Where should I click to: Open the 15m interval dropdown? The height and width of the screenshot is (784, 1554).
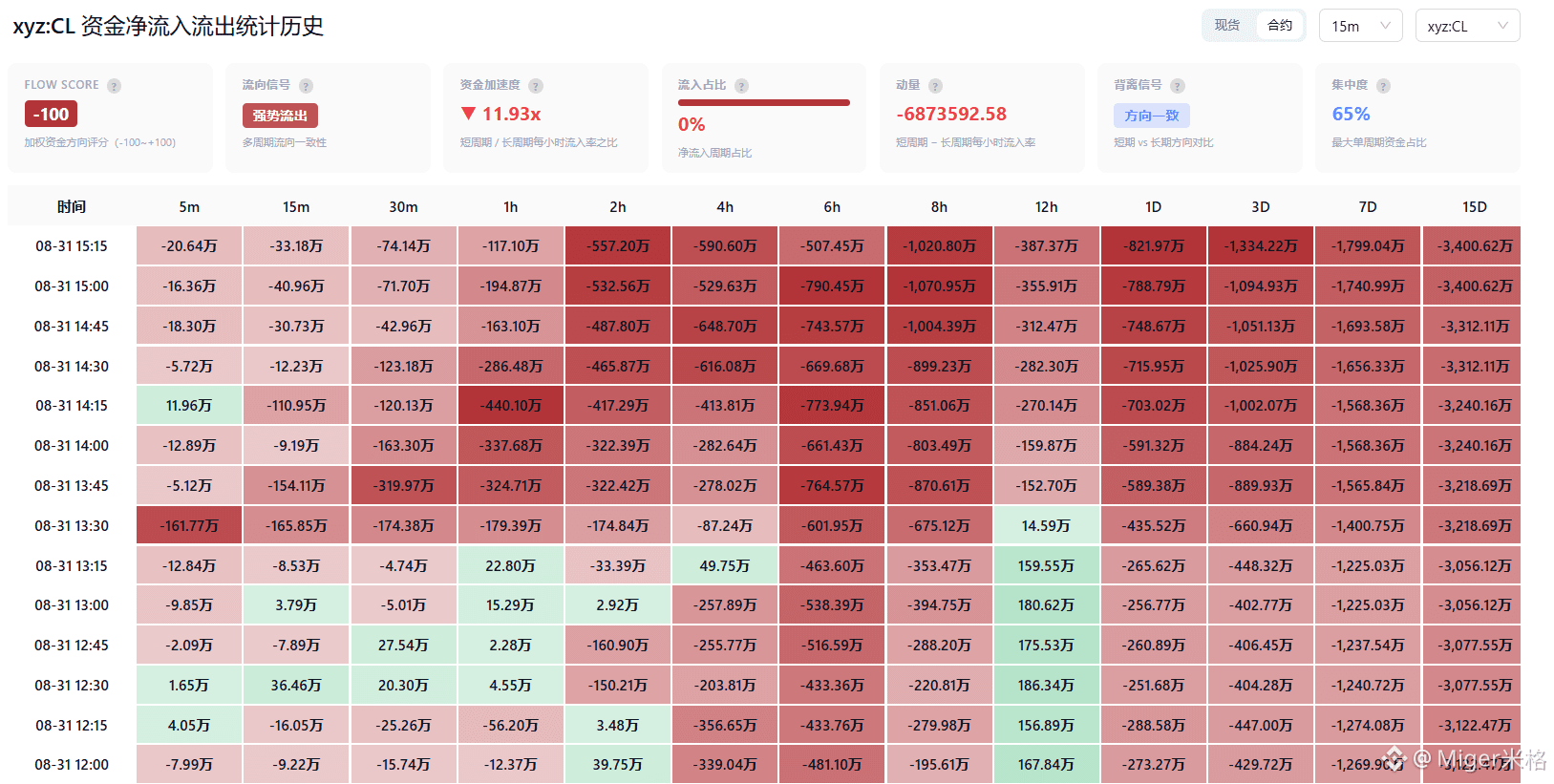(1360, 26)
